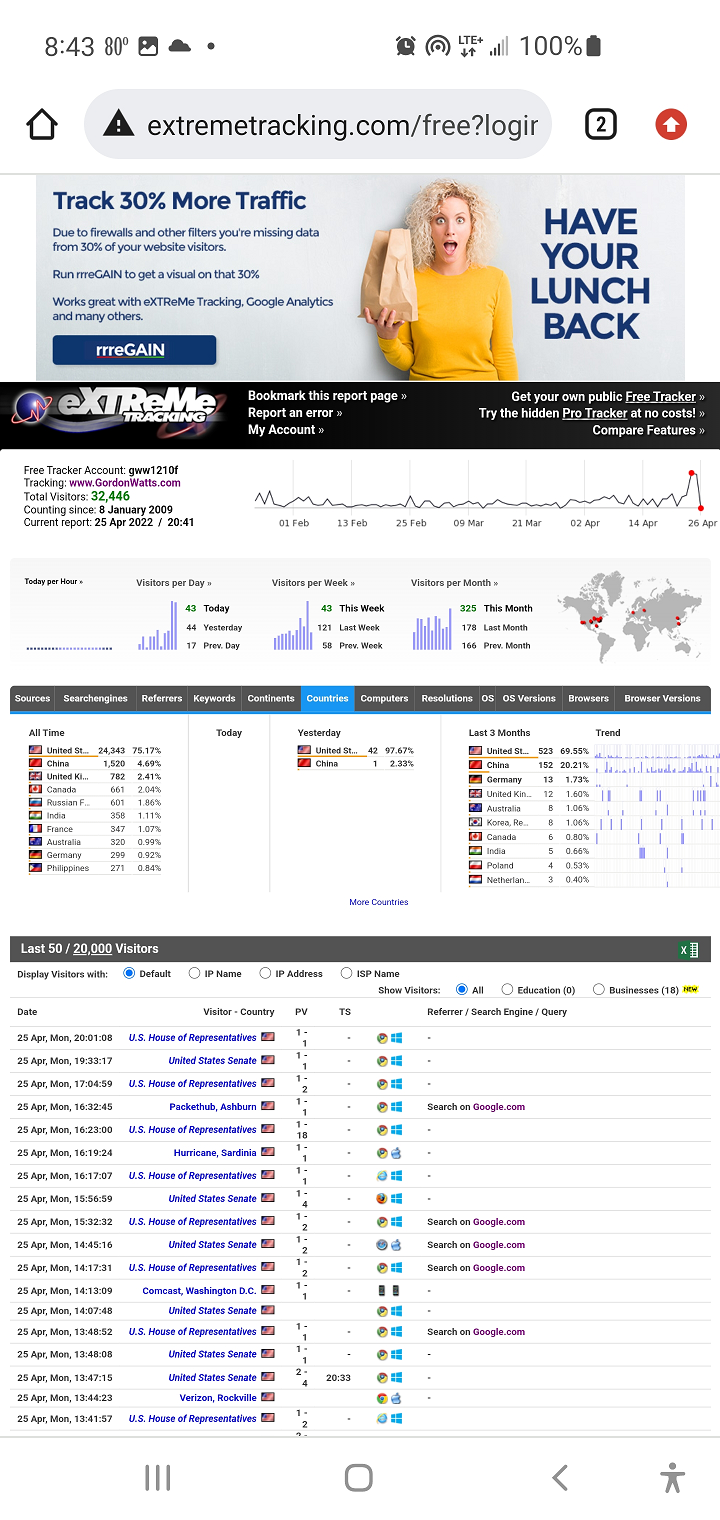Open the My Account link
This screenshot has height=1520, width=720.
(x=286, y=430)
